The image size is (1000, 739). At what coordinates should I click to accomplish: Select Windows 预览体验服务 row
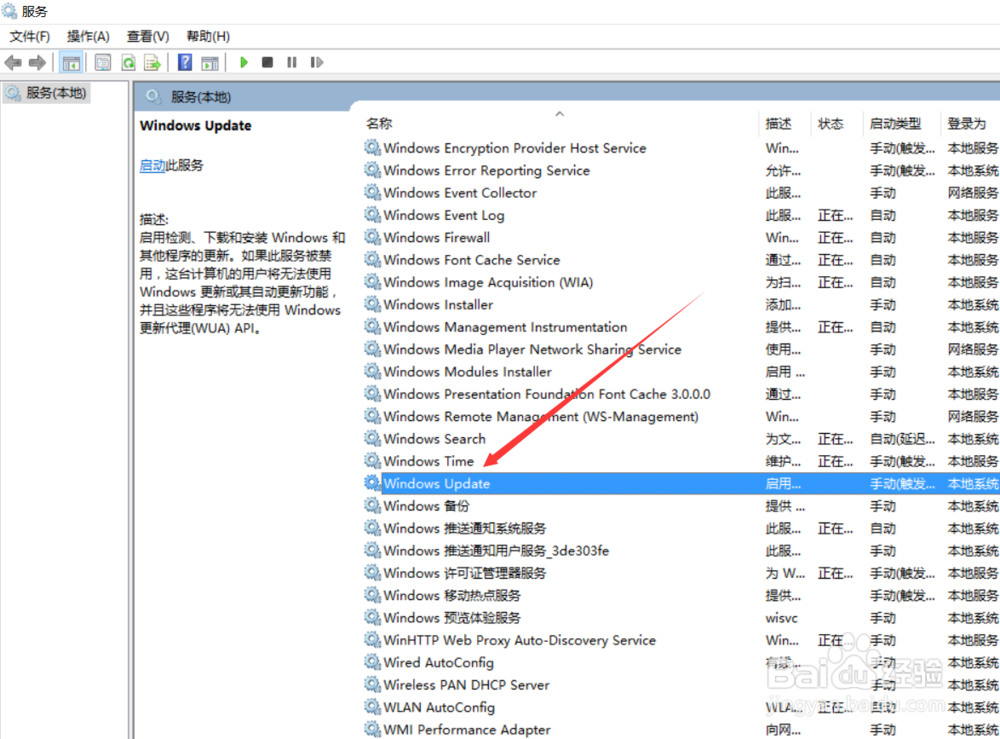click(x=681, y=617)
